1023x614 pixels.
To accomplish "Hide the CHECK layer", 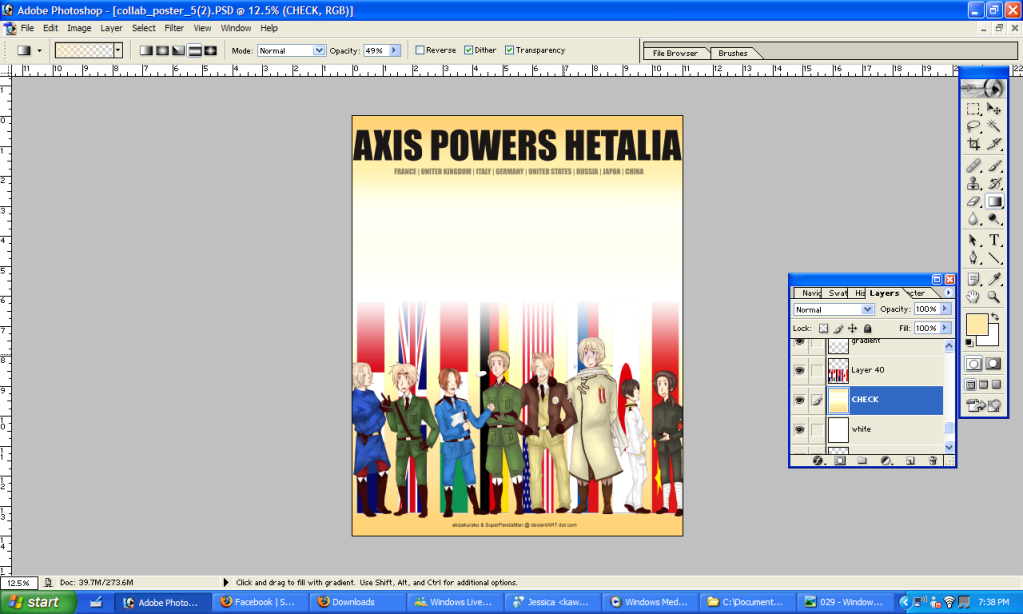I will (799, 400).
